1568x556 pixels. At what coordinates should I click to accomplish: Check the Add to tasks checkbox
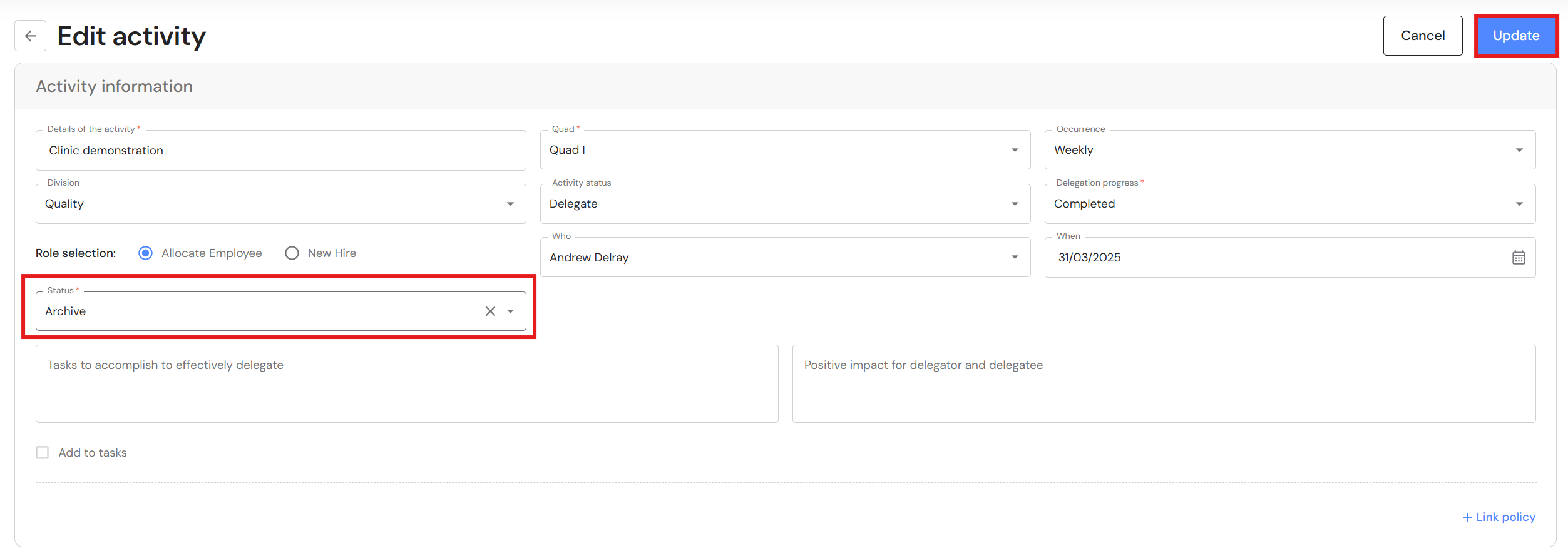[43, 453]
